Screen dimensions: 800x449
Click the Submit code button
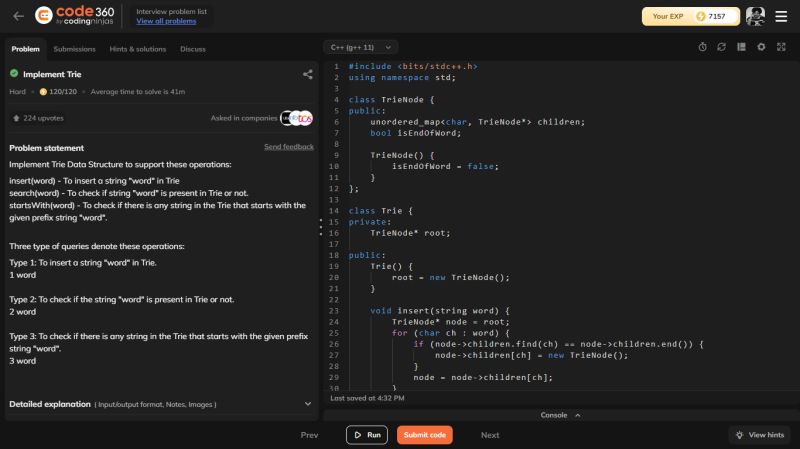[424, 435]
